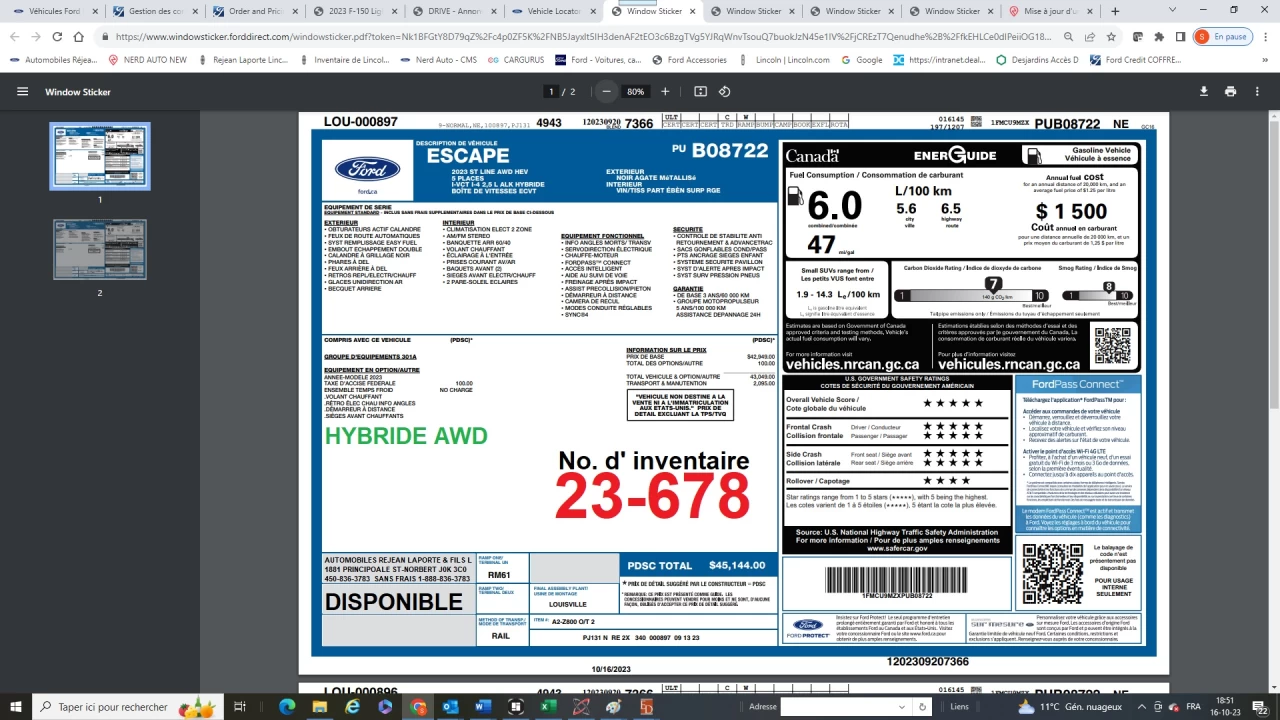Open Ford - Voitures, ca... bookmark

pyautogui.click(x=599, y=60)
